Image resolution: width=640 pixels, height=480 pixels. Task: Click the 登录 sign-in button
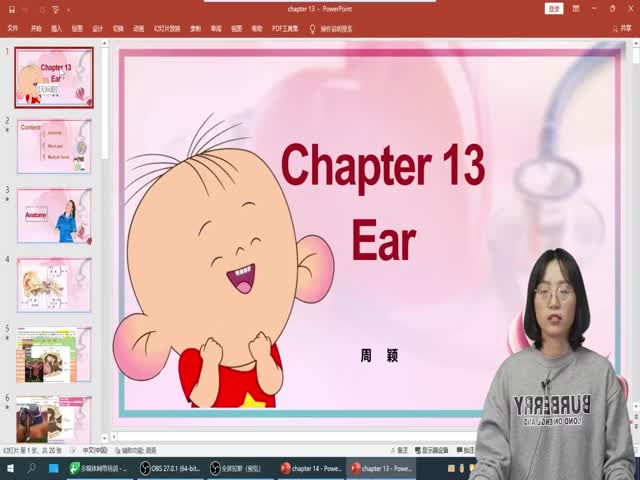pyautogui.click(x=554, y=9)
